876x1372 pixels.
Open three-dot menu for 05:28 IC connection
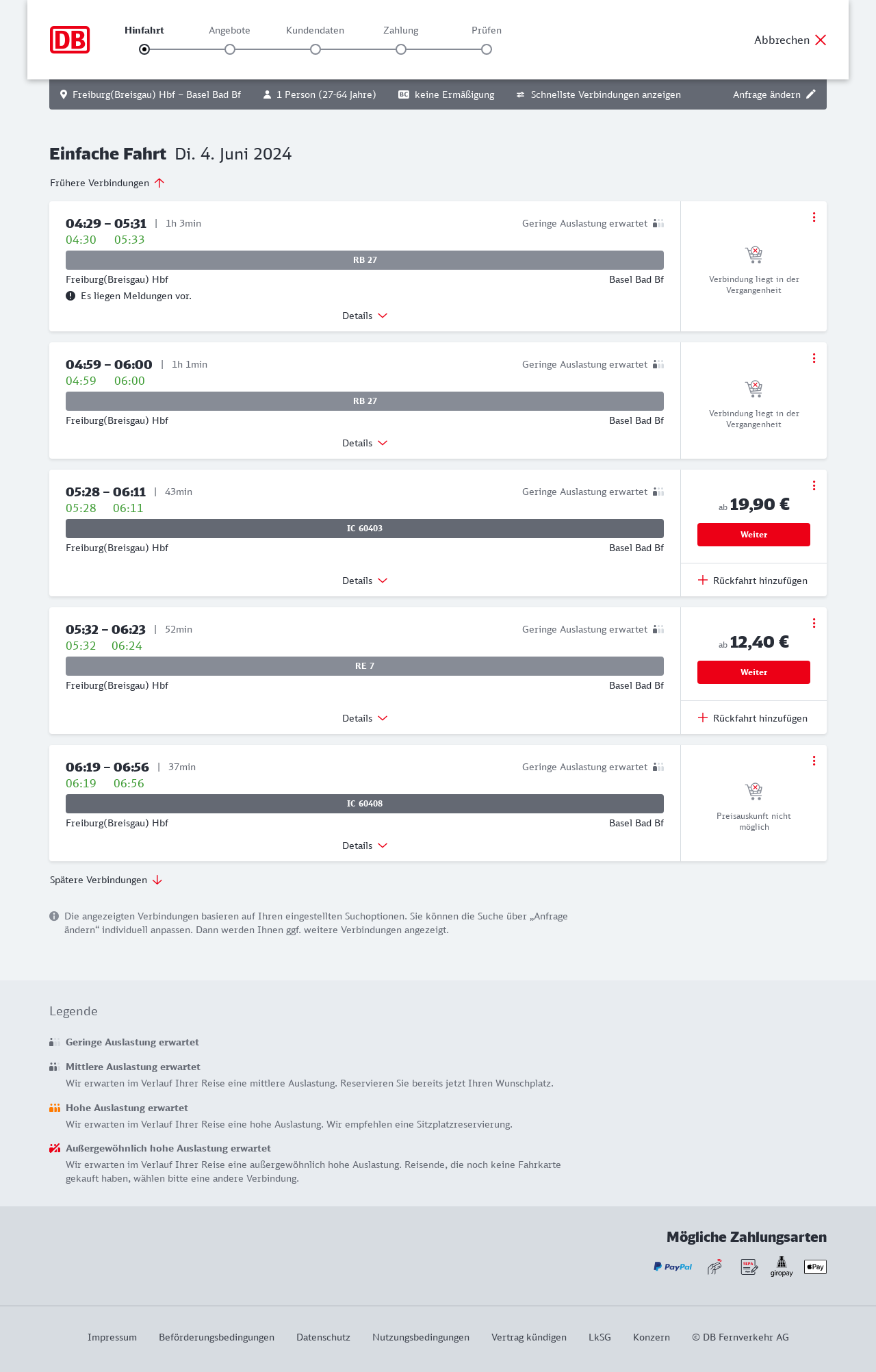point(814,485)
